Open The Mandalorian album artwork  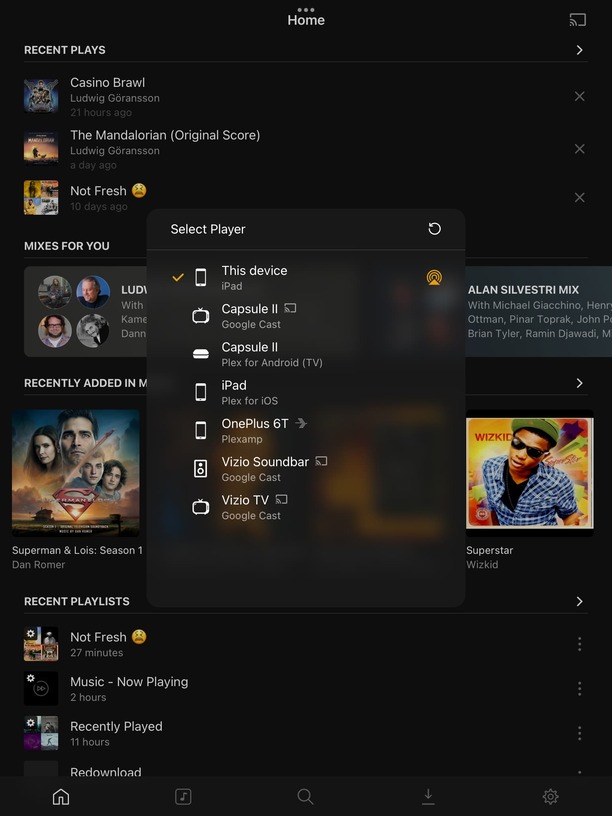(41, 148)
